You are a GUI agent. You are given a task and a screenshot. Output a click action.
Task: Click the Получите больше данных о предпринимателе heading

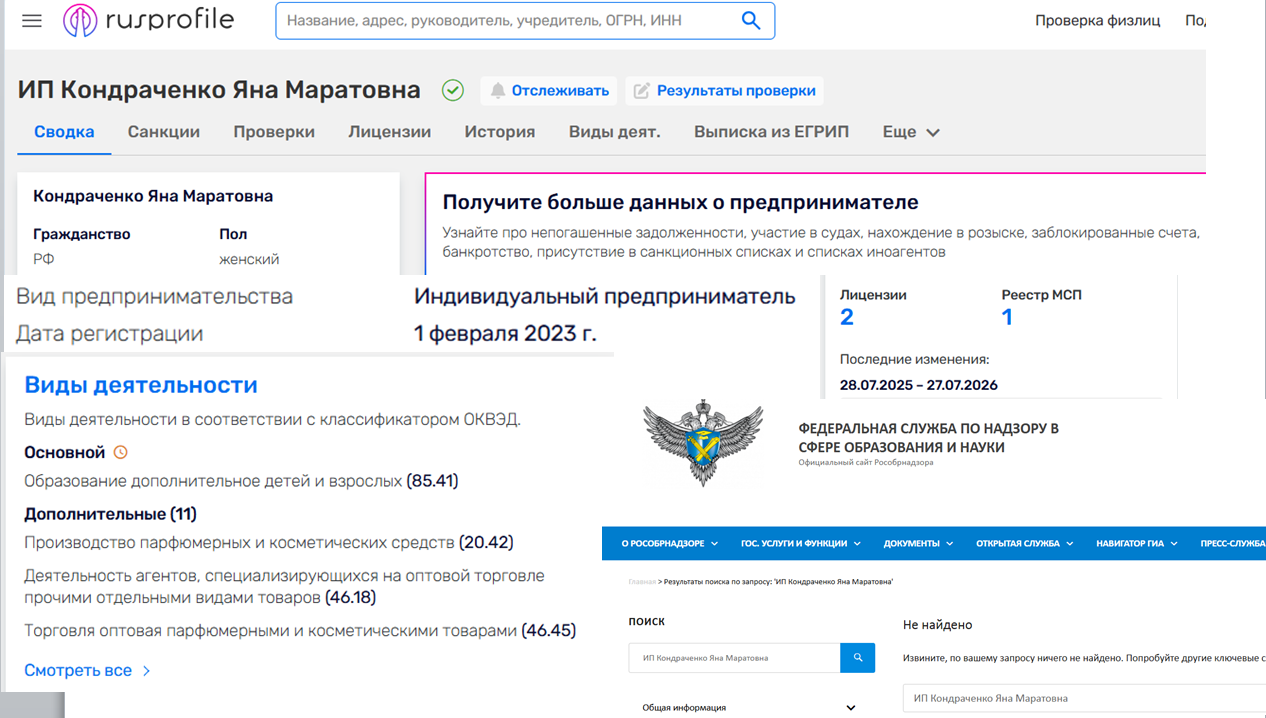680,202
